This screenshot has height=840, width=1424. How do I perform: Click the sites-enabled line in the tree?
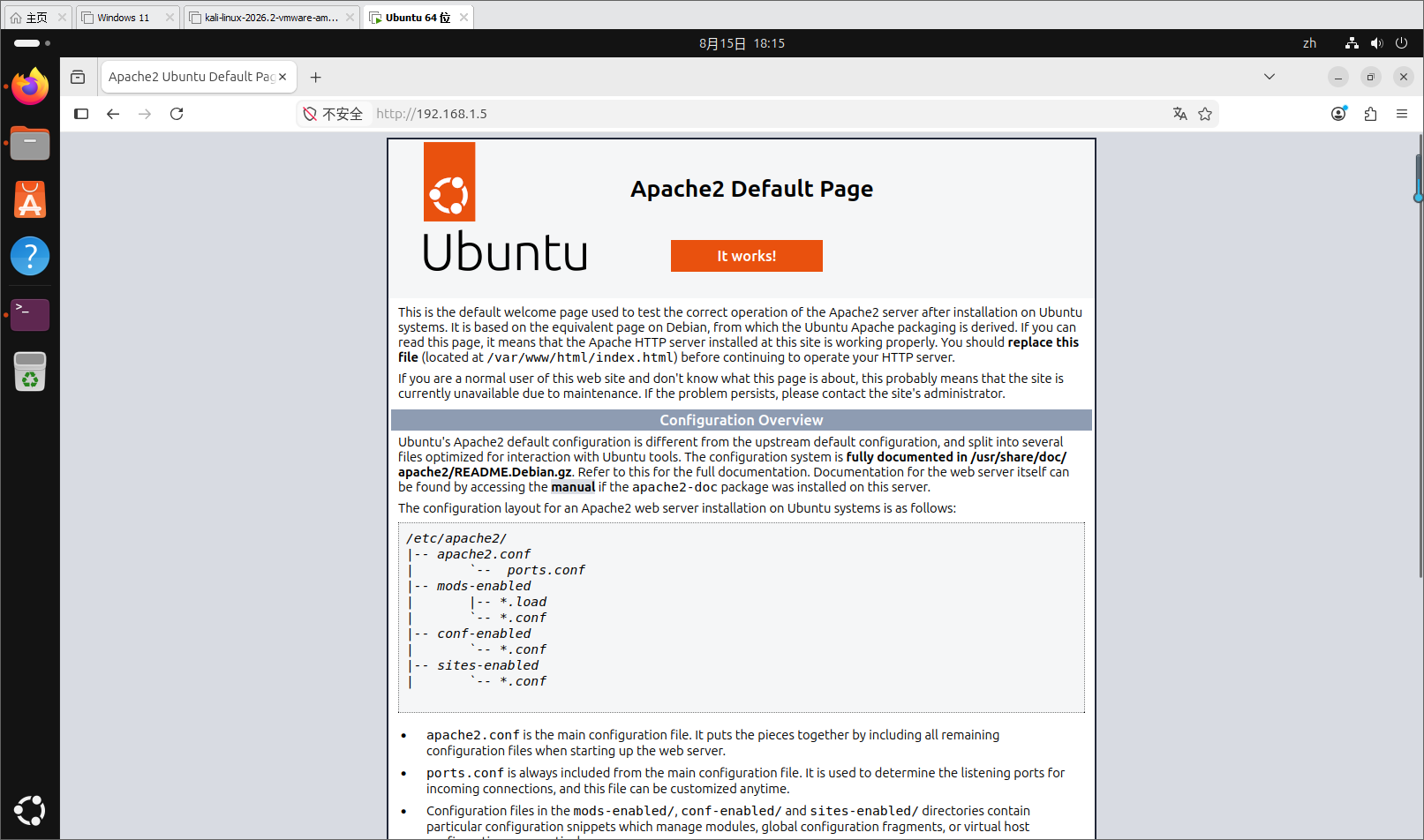tap(487, 665)
